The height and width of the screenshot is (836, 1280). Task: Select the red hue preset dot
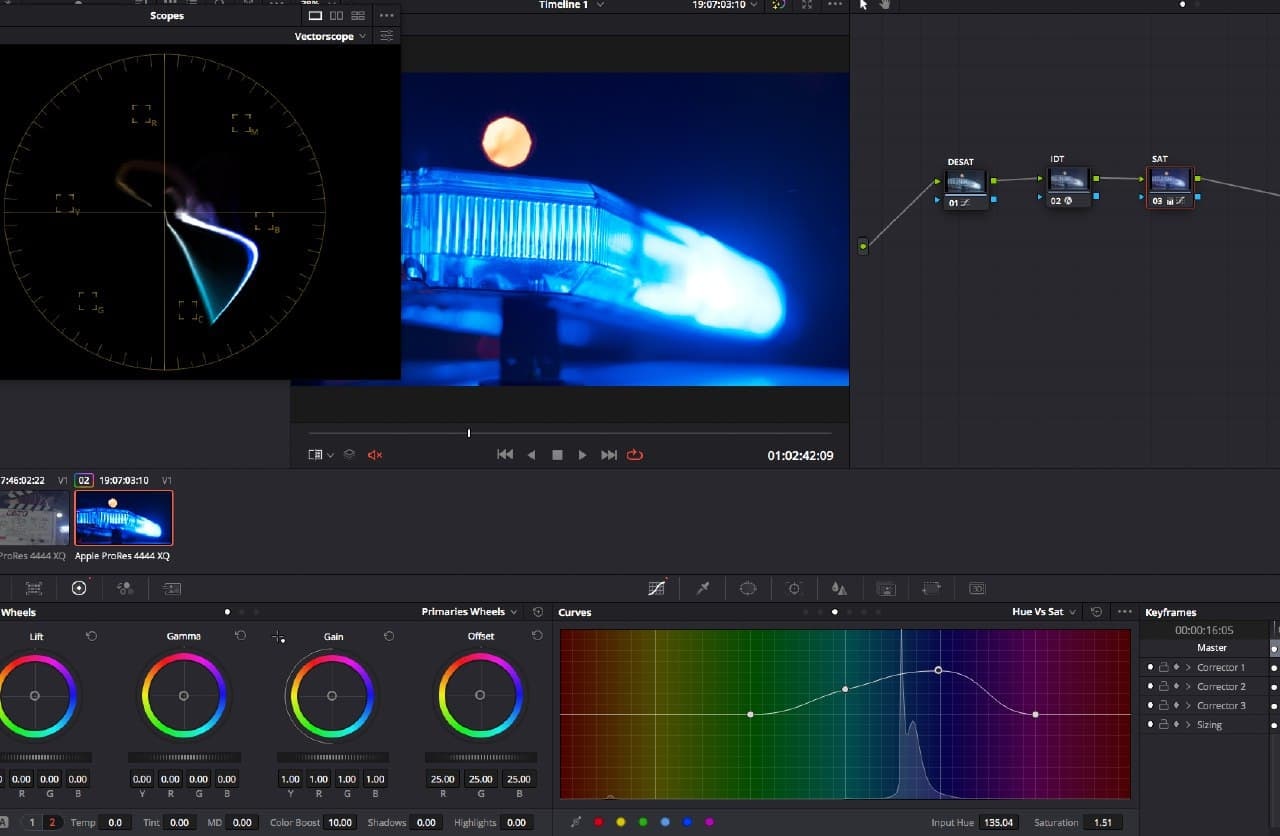coord(599,822)
